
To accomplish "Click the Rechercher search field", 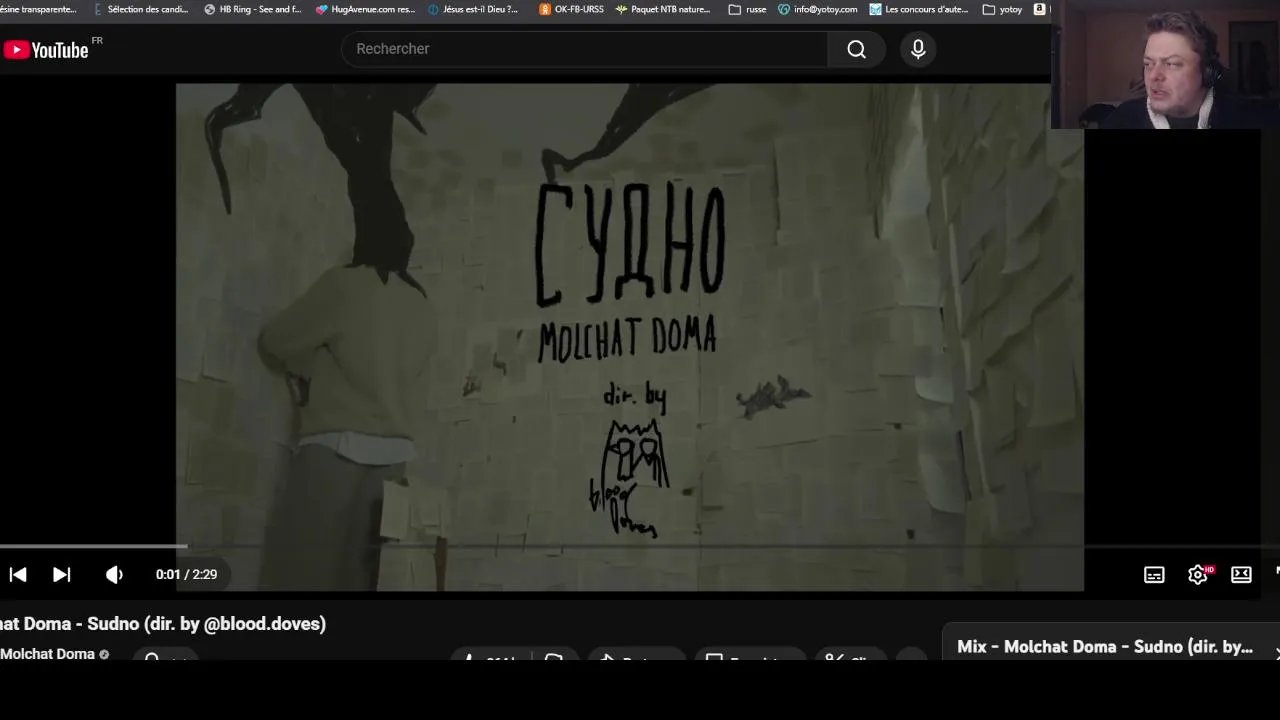I will (x=584, y=49).
